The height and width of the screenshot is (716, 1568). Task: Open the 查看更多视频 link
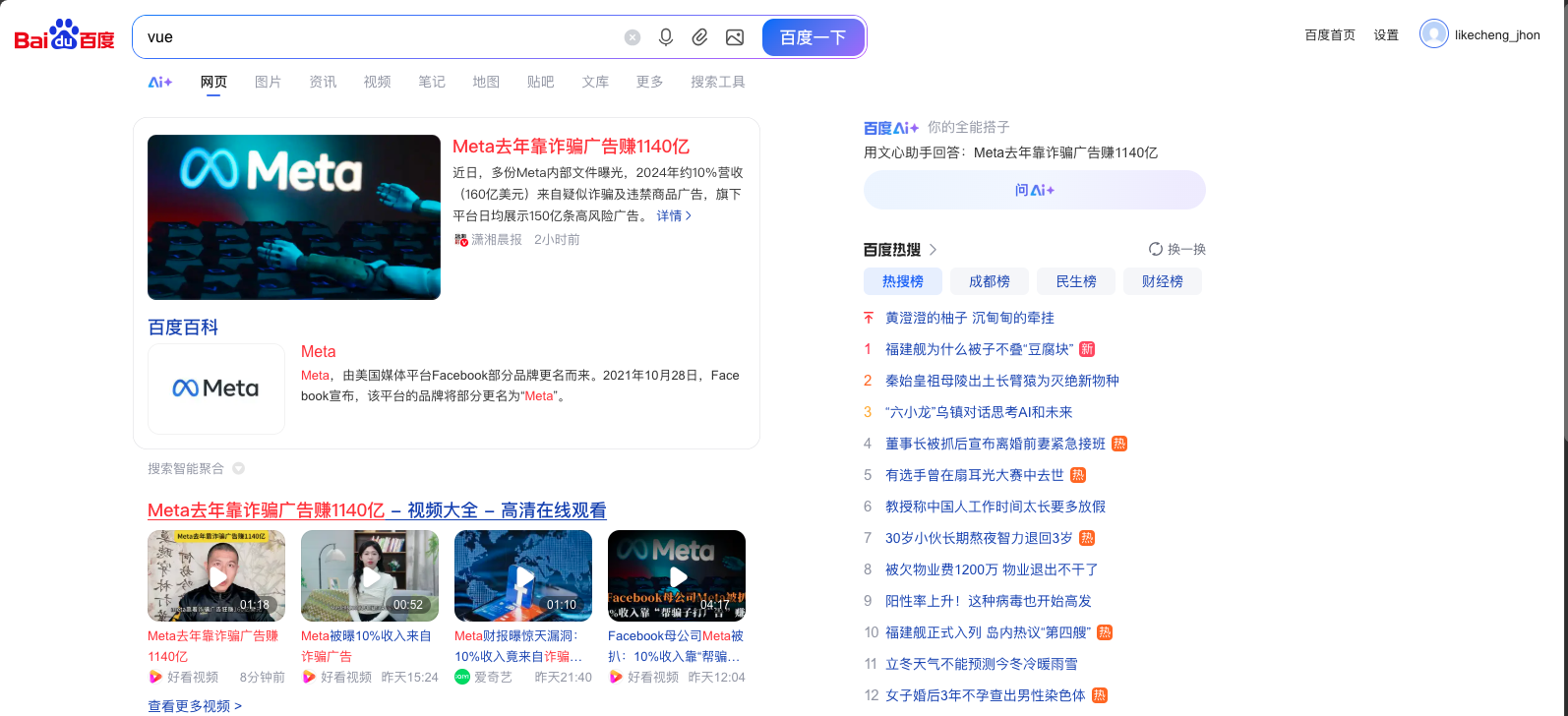194,706
